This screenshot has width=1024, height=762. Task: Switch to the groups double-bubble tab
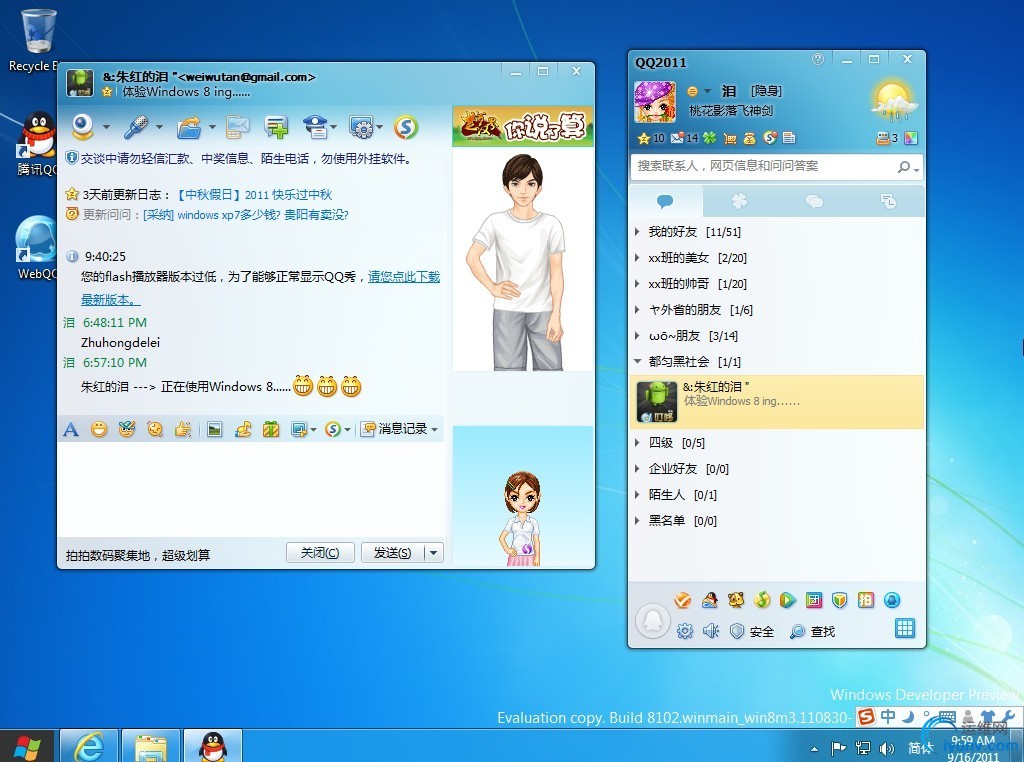[814, 201]
